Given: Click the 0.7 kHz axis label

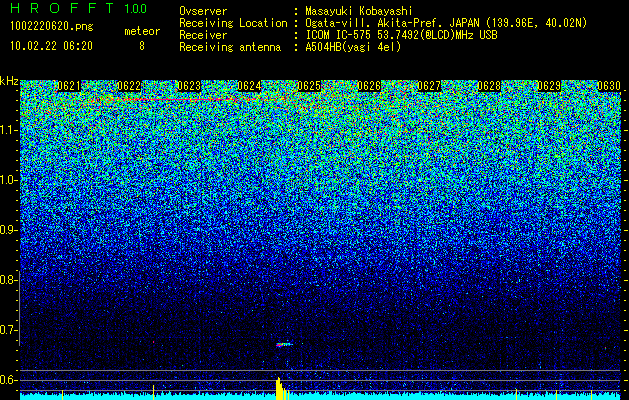Looking at the screenshot, I should point(8,330).
